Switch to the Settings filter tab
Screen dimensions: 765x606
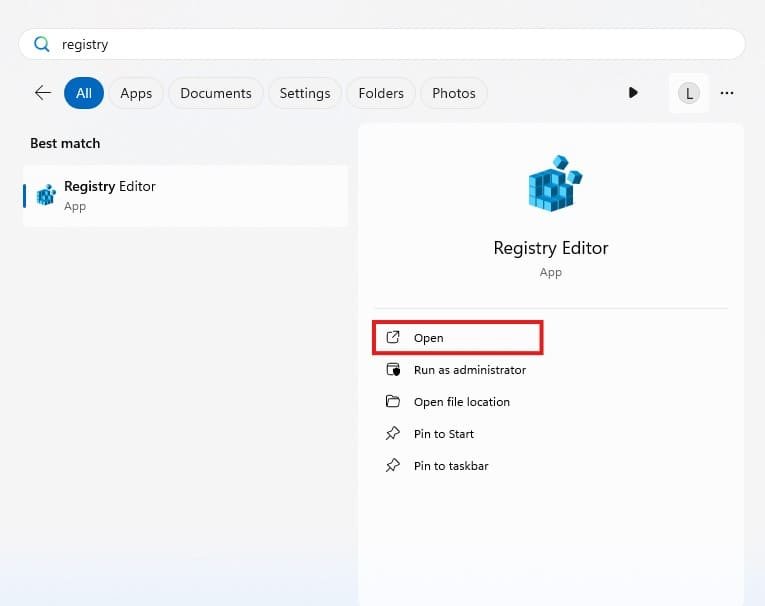point(305,93)
